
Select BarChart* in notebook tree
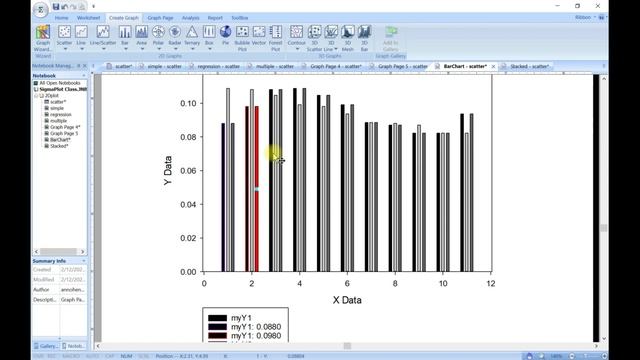pyautogui.click(x=60, y=140)
